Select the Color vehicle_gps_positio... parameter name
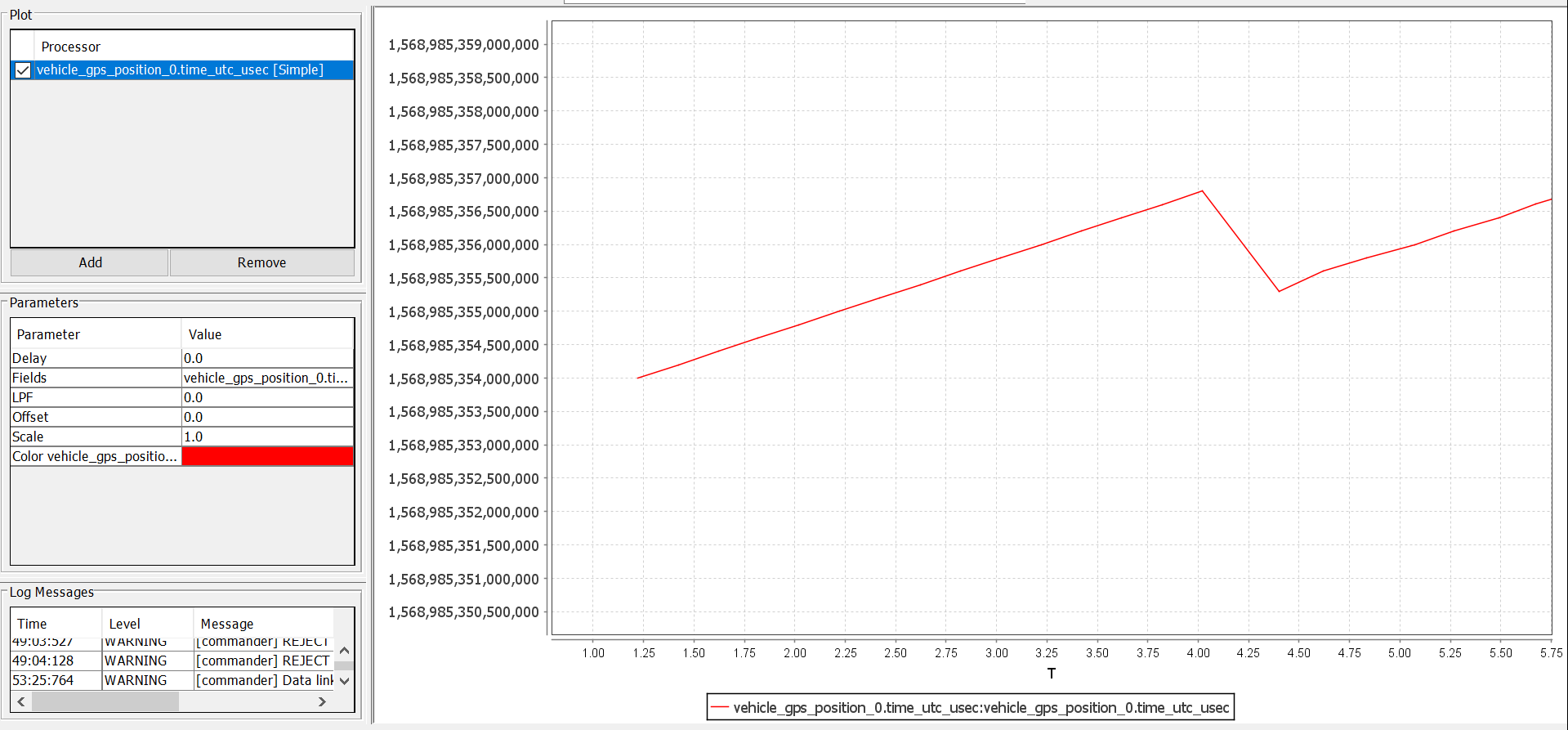The width and height of the screenshot is (1568, 730). [96, 456]
